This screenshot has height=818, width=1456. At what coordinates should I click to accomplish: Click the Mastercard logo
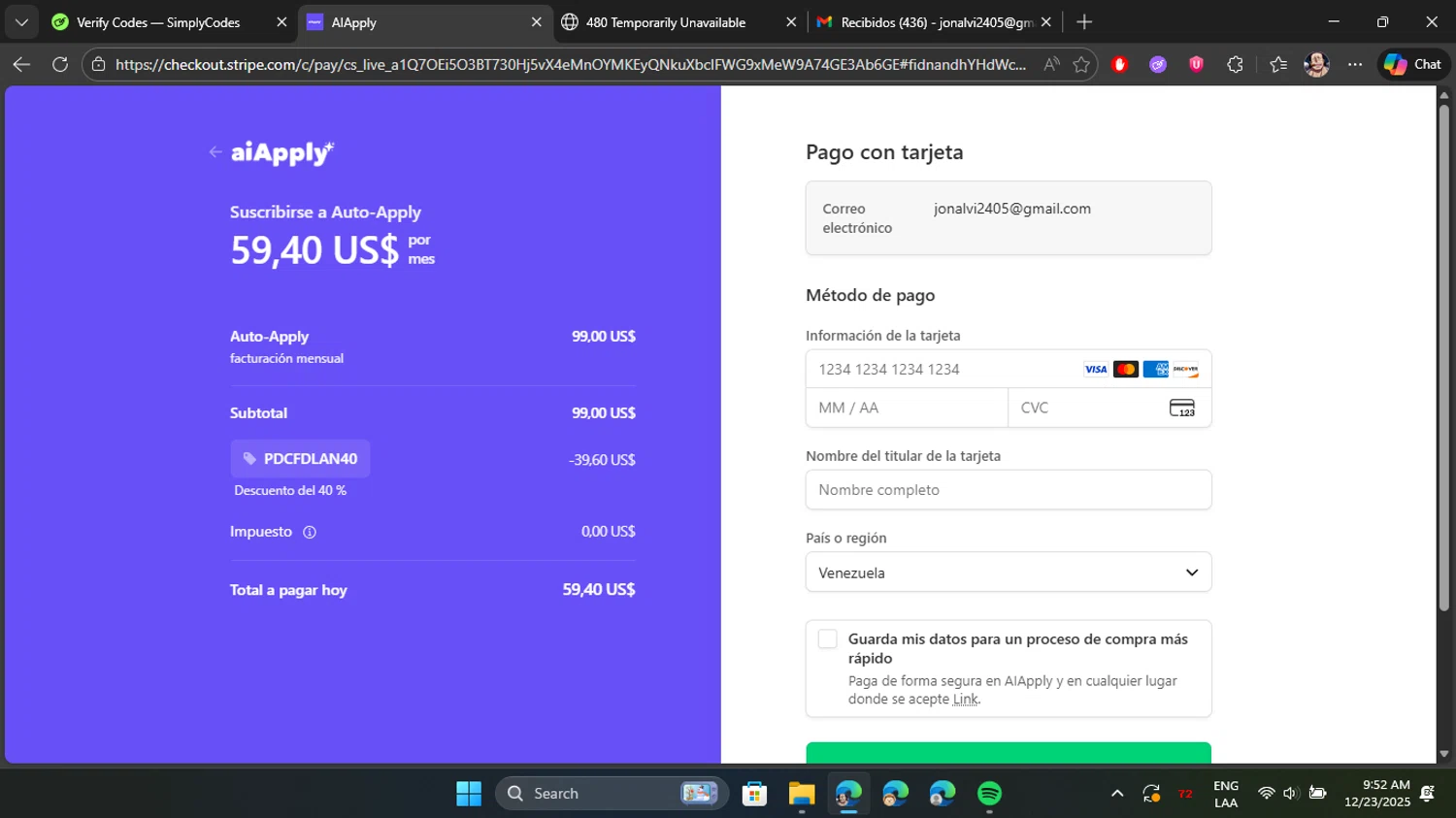click(1126, 369)
